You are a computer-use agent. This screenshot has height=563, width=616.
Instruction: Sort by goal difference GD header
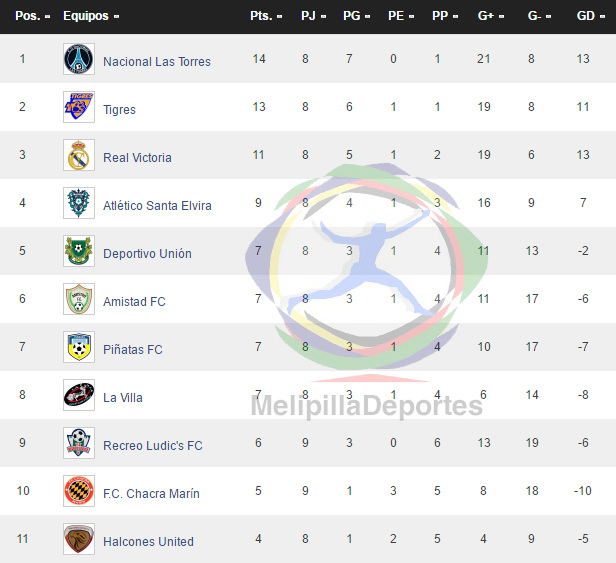(590, 16)
